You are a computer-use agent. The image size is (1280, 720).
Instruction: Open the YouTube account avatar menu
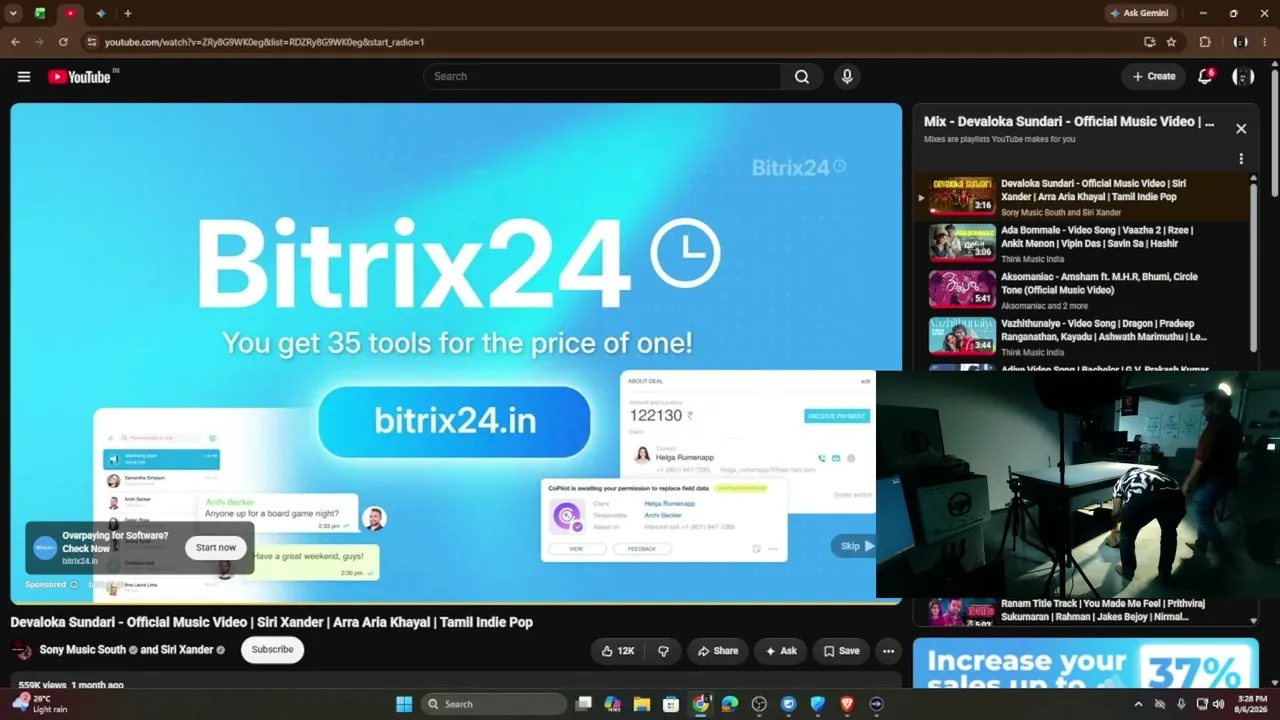point(1243,77)
